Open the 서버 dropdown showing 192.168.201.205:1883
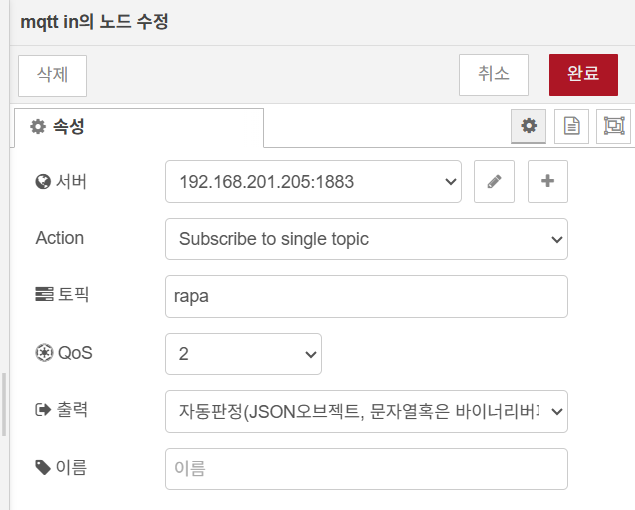 point(313,182)
